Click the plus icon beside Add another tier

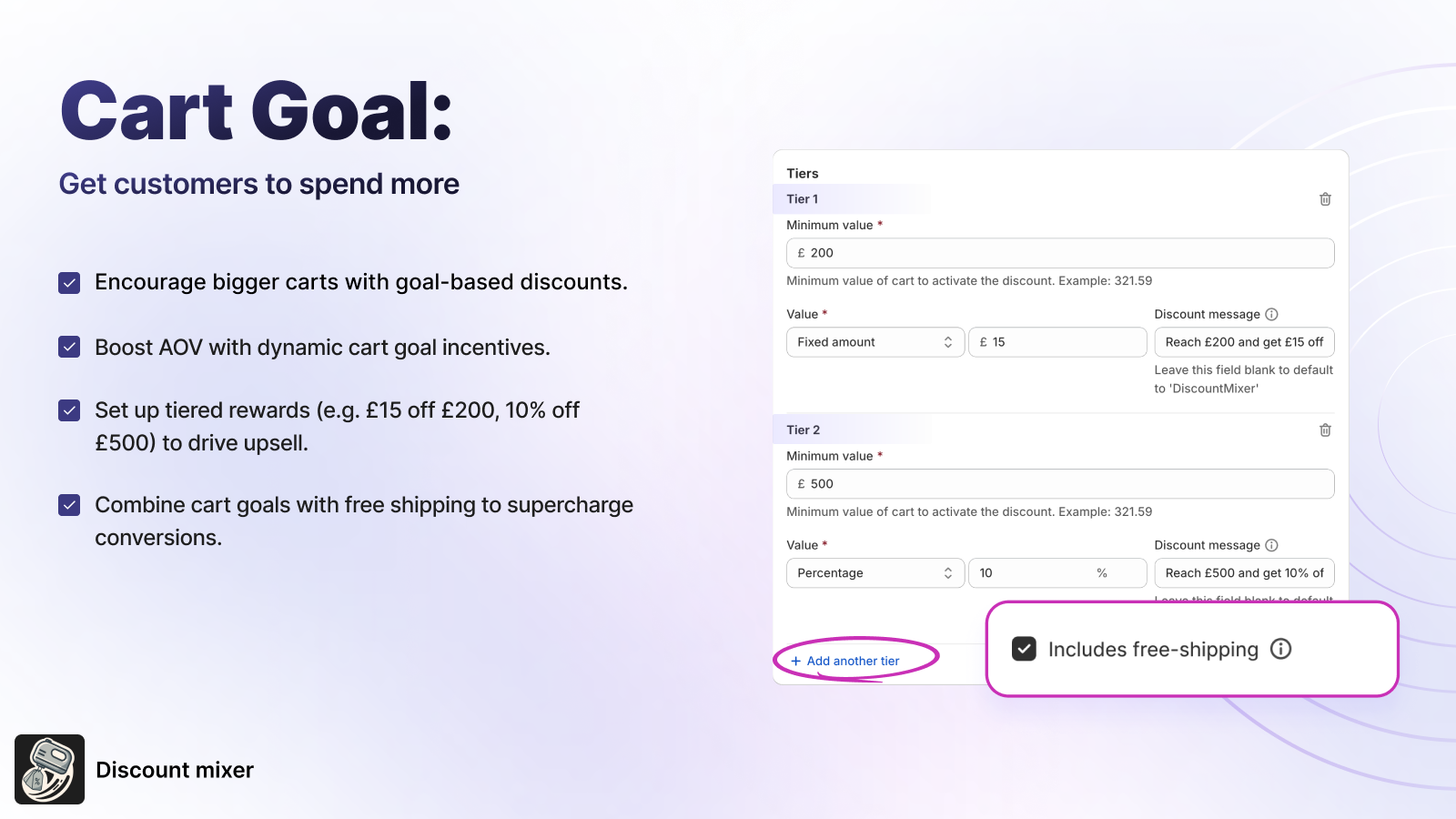pyautogui.click(x=796, y=662)
